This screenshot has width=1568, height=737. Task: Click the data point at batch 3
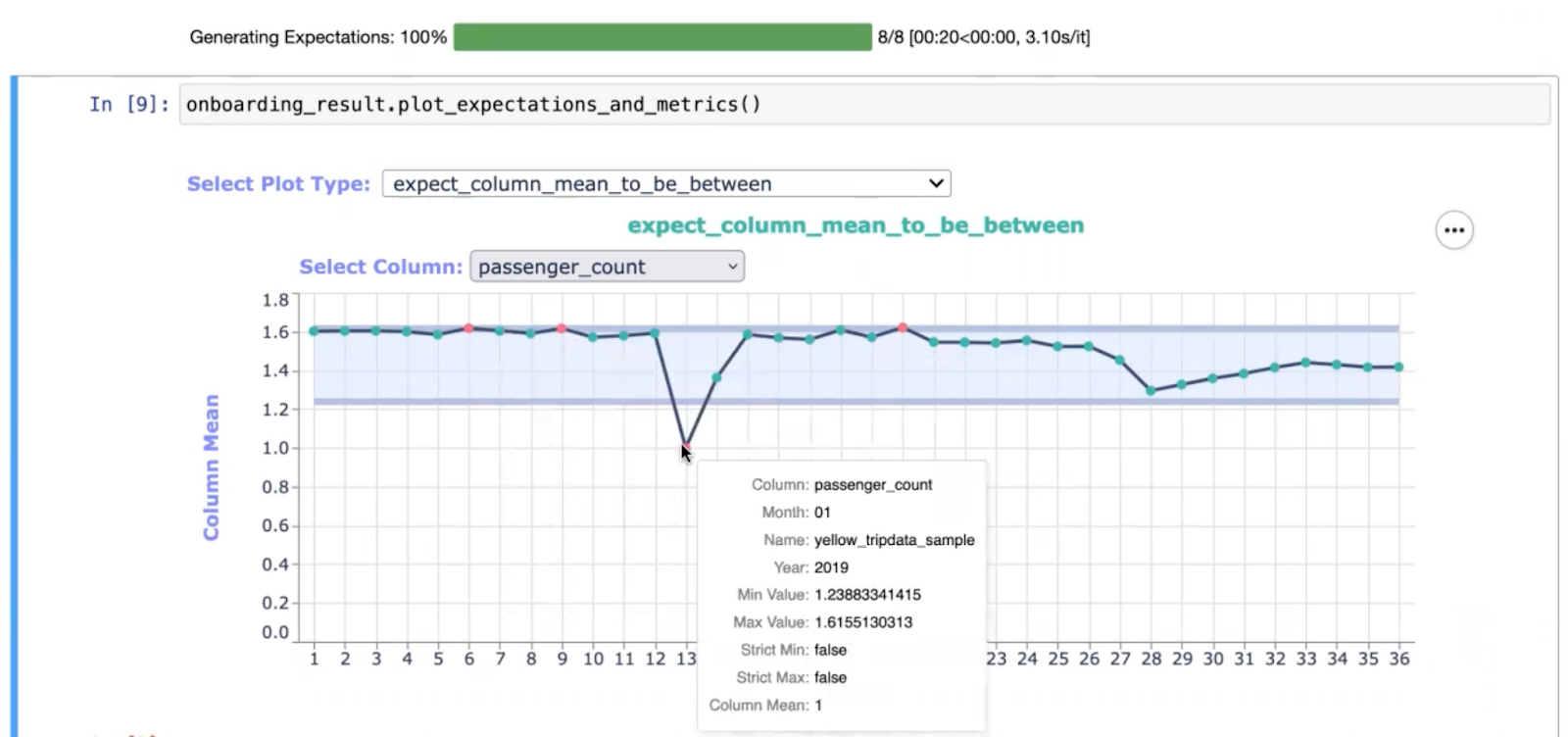(x=375, y=330)
